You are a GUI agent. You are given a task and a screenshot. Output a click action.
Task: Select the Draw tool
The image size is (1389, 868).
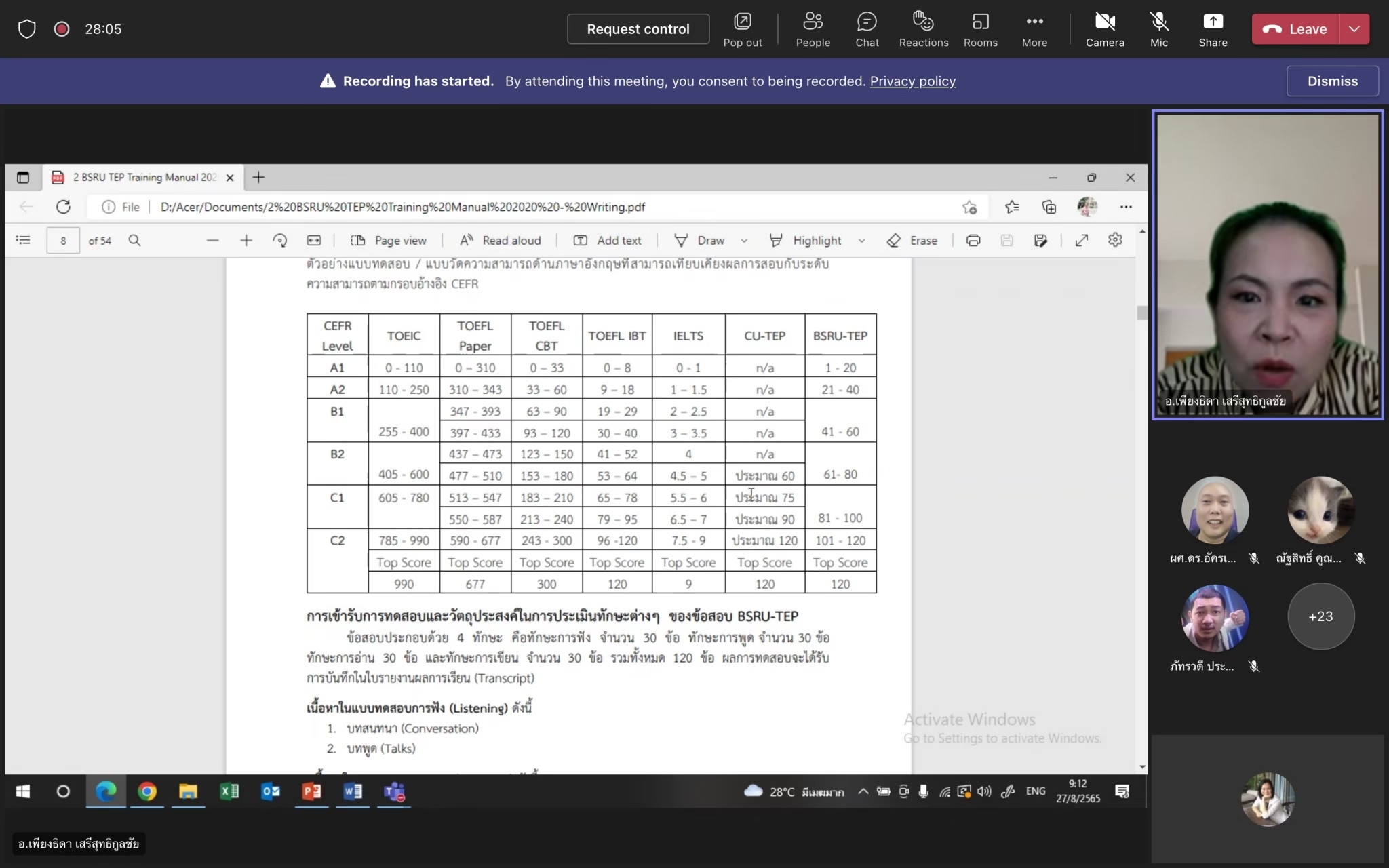(x=700, y=240)
